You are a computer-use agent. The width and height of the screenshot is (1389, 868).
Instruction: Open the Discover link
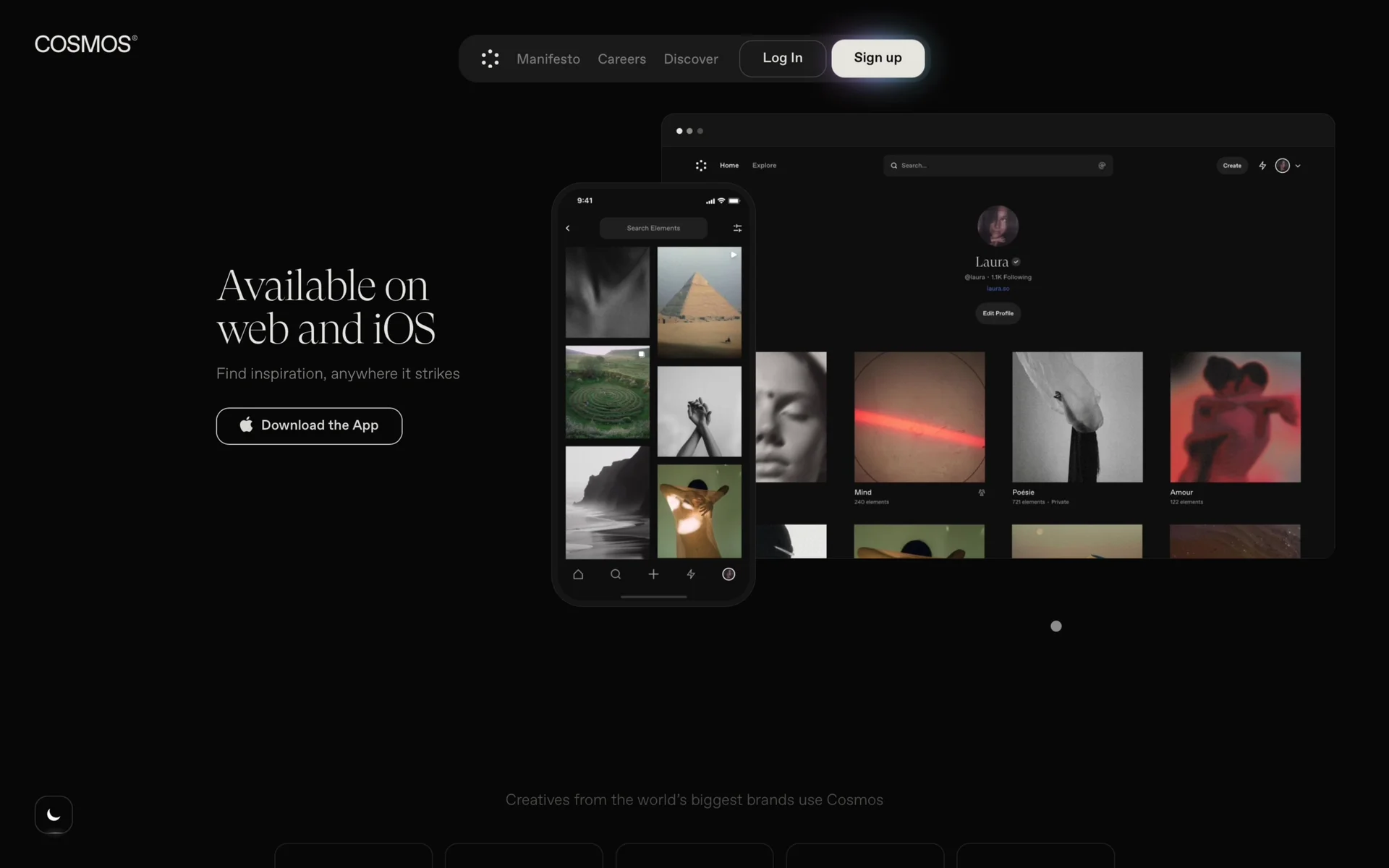[x=690, y=59]
